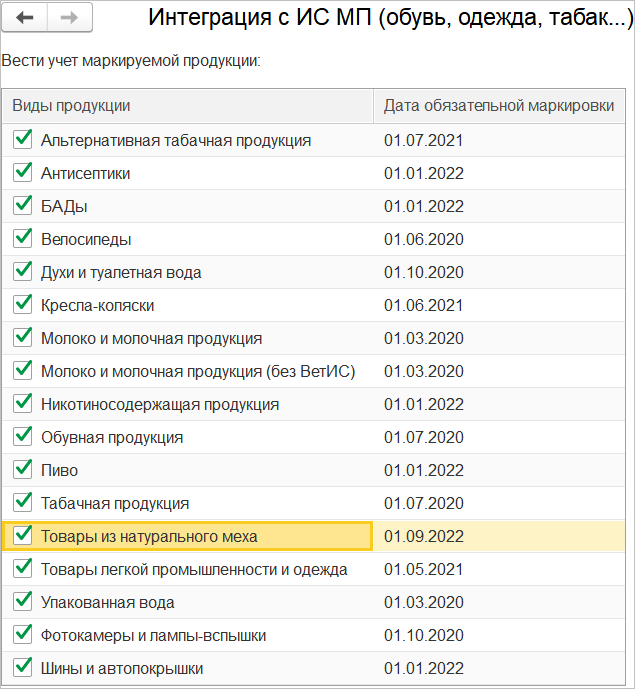This screenshot has height=689, width=635.
Task: Select Молоко и молочная продукция (без ВетИС) row
Action: click(x=198, y=372)
